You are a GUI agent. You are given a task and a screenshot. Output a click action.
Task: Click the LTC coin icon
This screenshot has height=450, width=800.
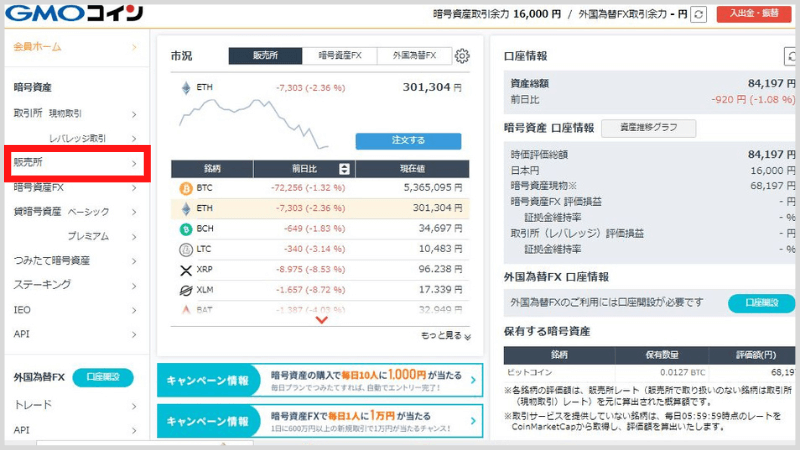186,249
